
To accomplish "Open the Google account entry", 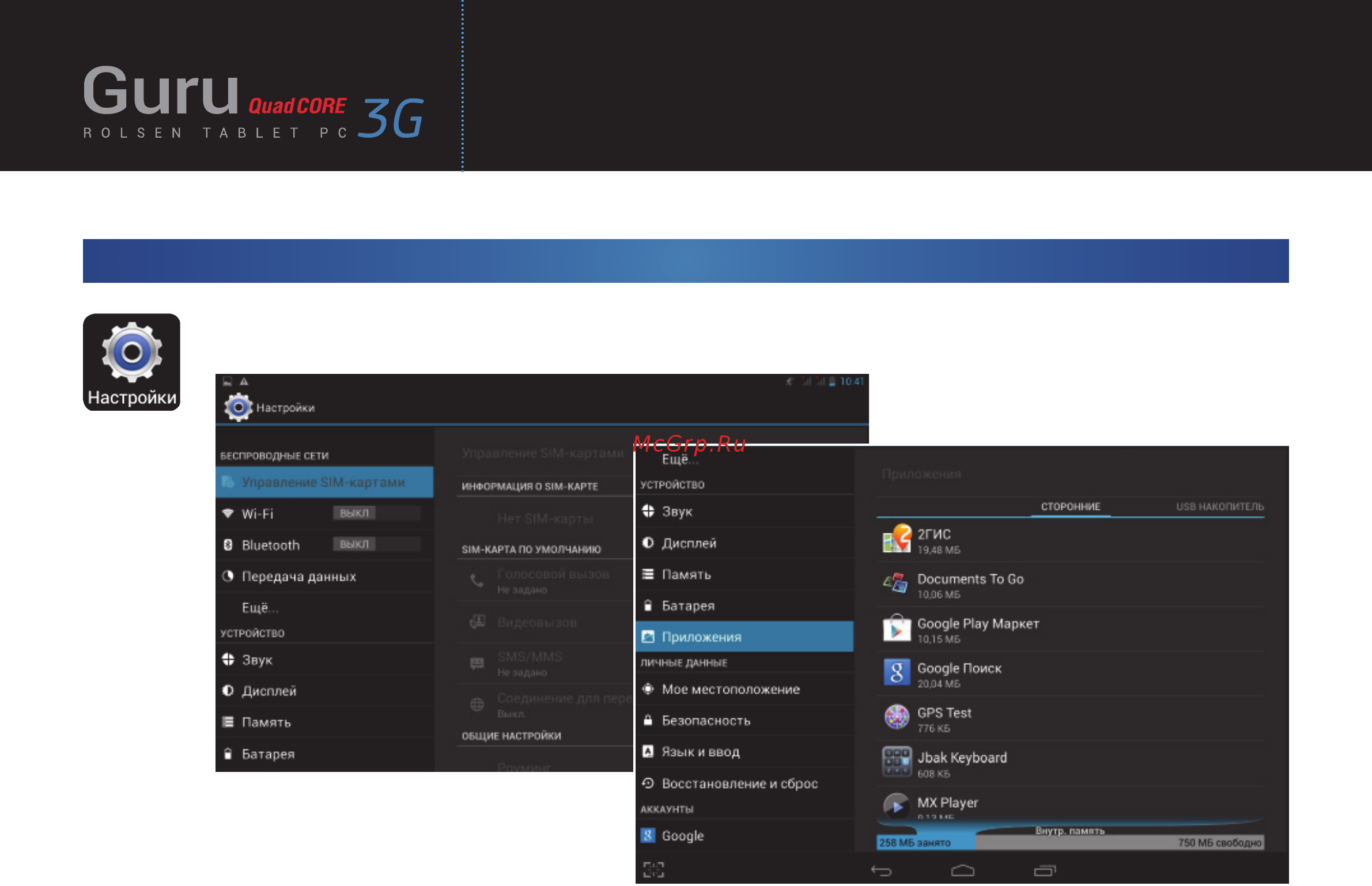I will (744, 835).
